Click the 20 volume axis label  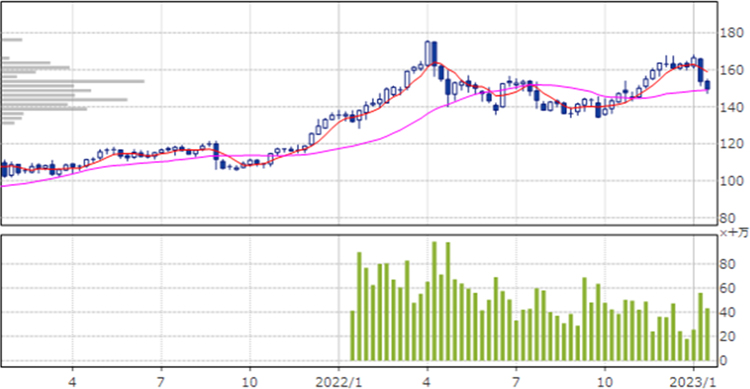pyautogui.click(x=728, y=337)
